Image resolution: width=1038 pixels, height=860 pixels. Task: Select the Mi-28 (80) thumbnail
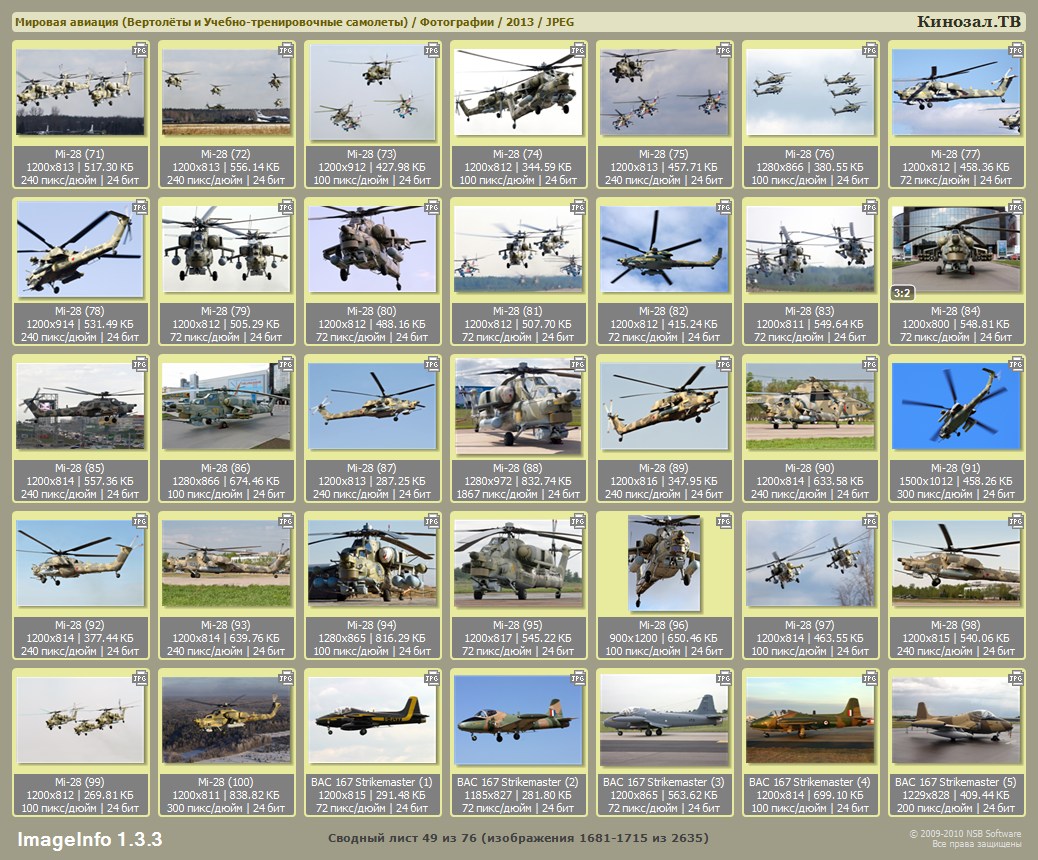click(371, 249)
